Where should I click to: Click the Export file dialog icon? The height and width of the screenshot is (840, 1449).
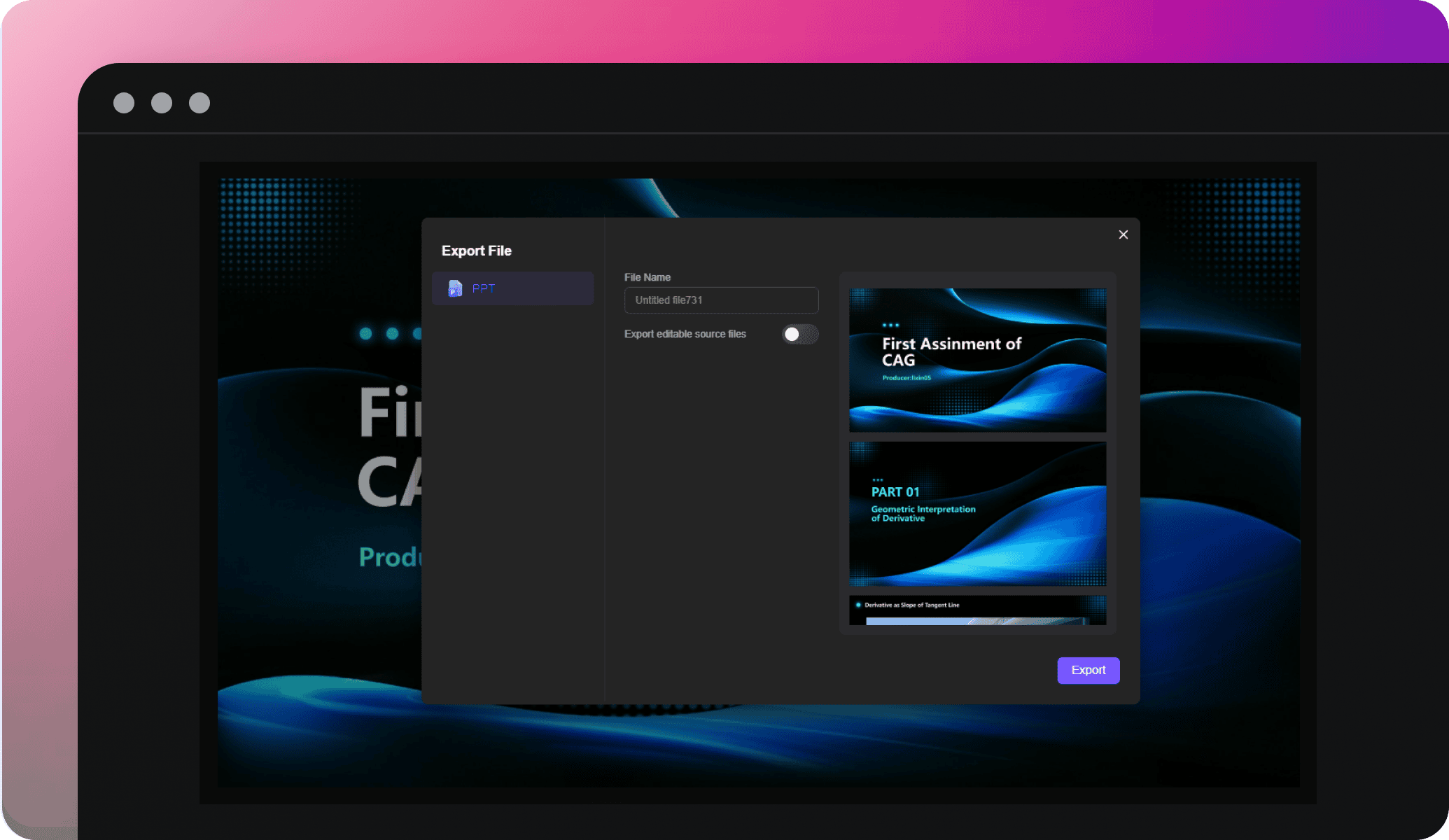pyautogui.click(x=459, y=288)
